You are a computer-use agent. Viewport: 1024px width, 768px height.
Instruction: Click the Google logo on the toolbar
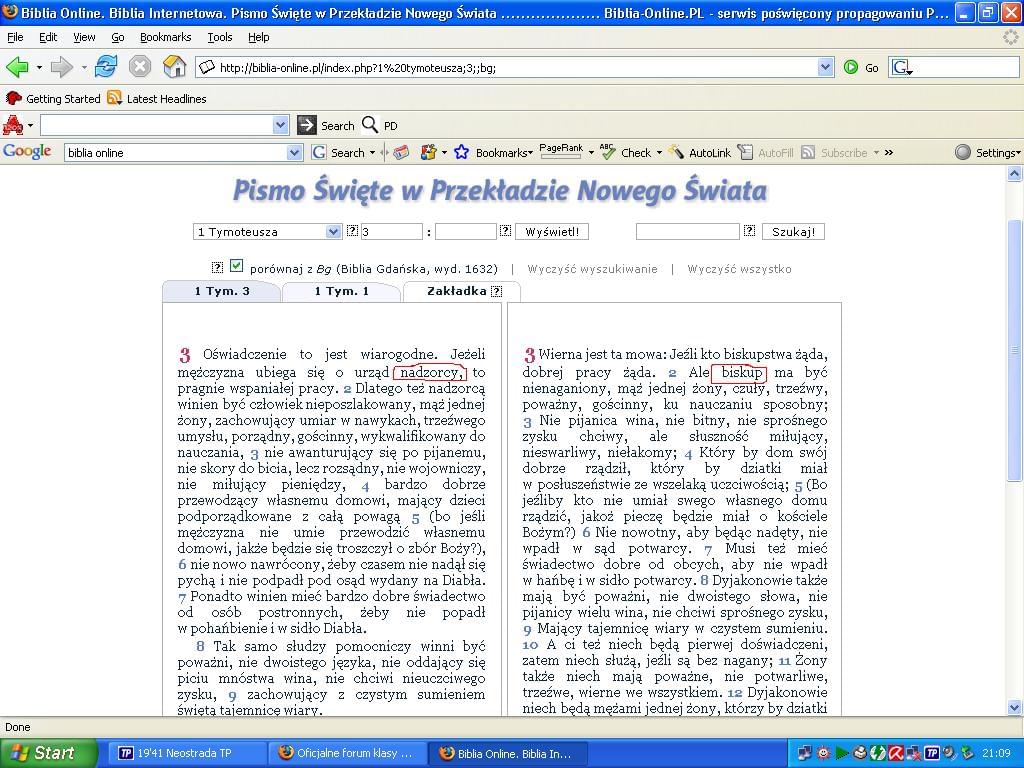[x=27, y=152]
